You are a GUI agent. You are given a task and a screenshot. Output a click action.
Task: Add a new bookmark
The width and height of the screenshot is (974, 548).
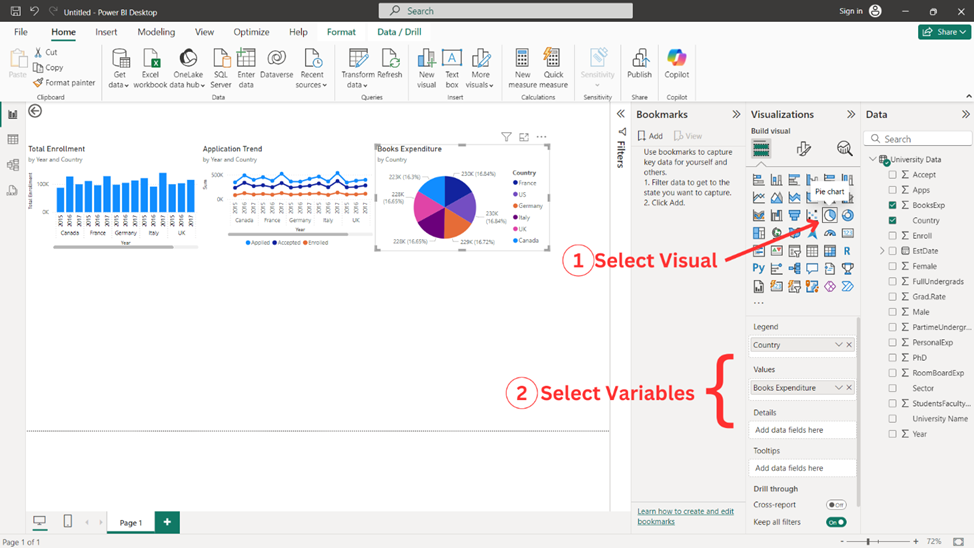point(650,136)
